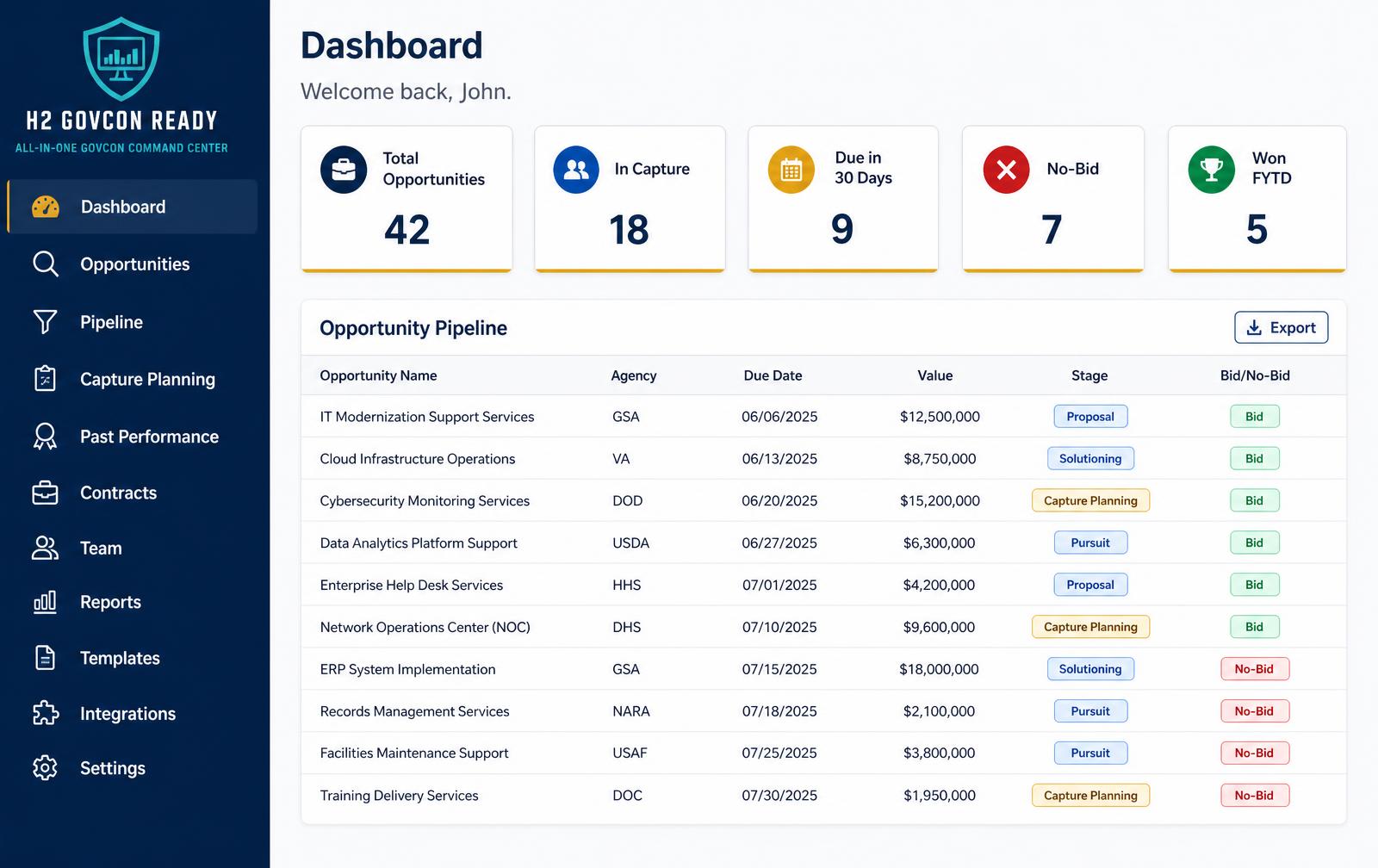Viewport: 1378px width, 868px height.
Task: Open the Opportunities menu item
Action: pos(132,264)
